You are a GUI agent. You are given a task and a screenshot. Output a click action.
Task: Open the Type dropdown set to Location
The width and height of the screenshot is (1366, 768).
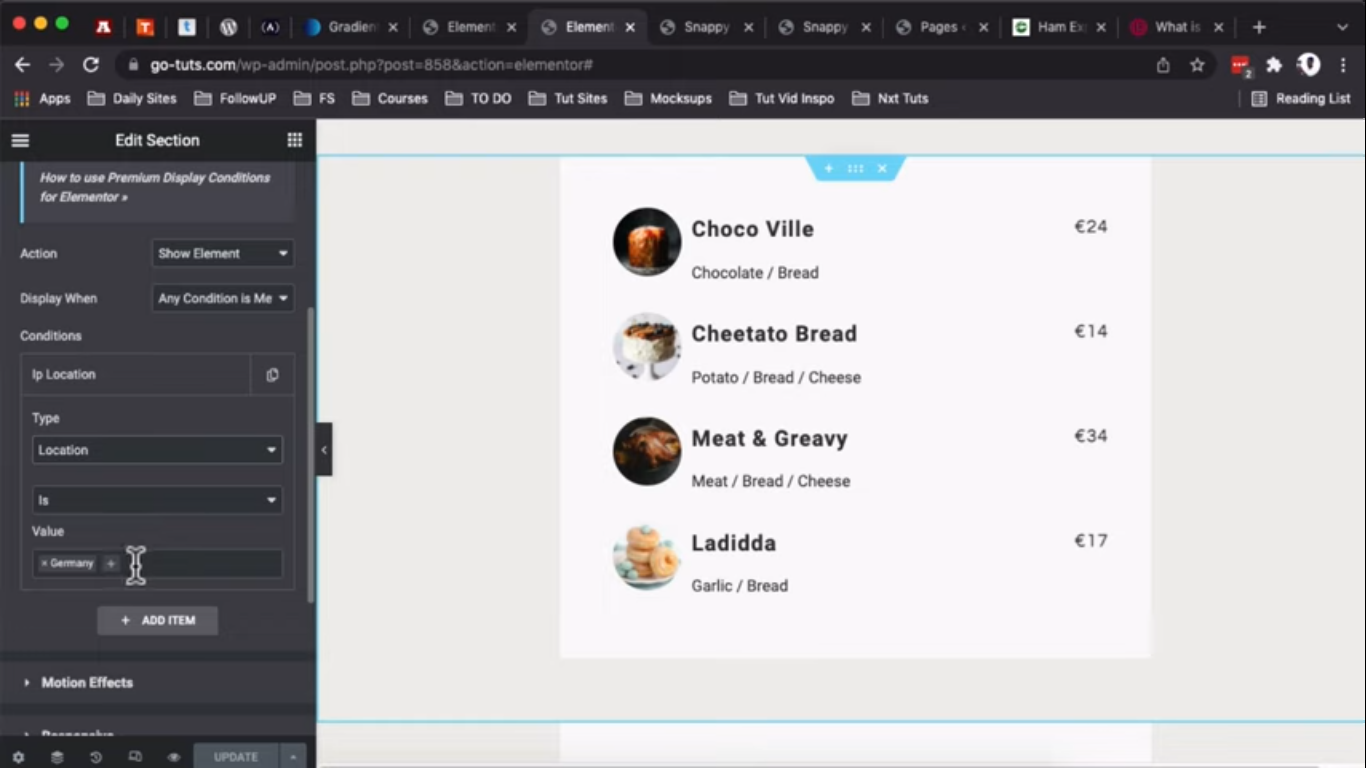click(157, 450)
